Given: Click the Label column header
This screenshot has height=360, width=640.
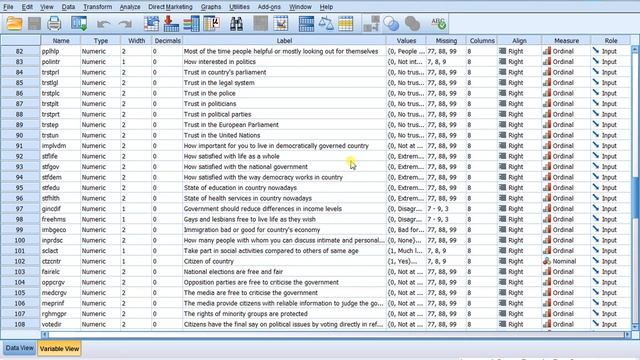Looking at the screenshot, I should point(284,40).
